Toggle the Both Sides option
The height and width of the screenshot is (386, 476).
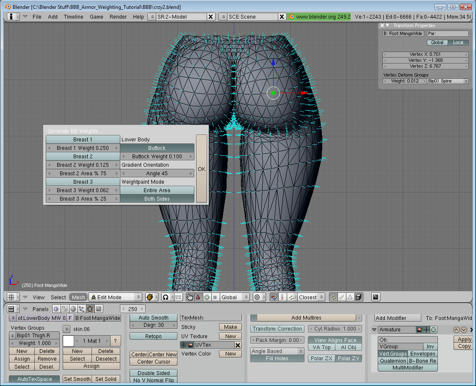157,199
